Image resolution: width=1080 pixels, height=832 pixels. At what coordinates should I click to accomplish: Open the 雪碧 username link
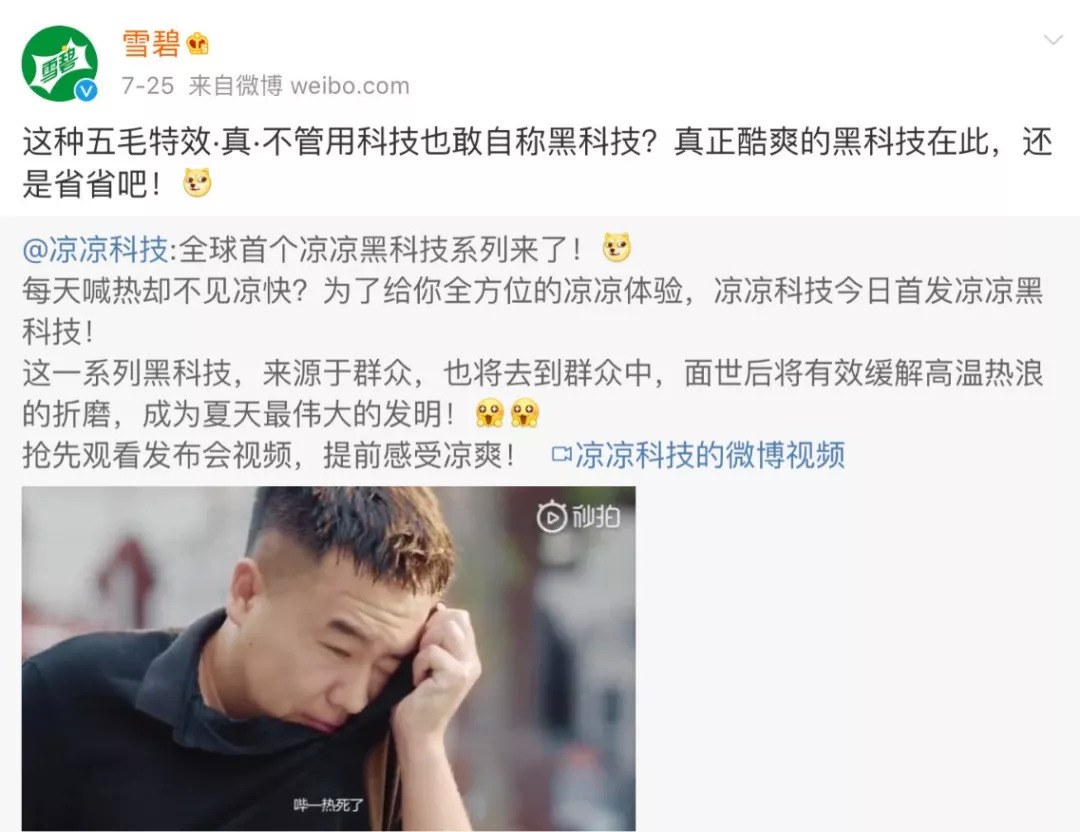point(151,44)
